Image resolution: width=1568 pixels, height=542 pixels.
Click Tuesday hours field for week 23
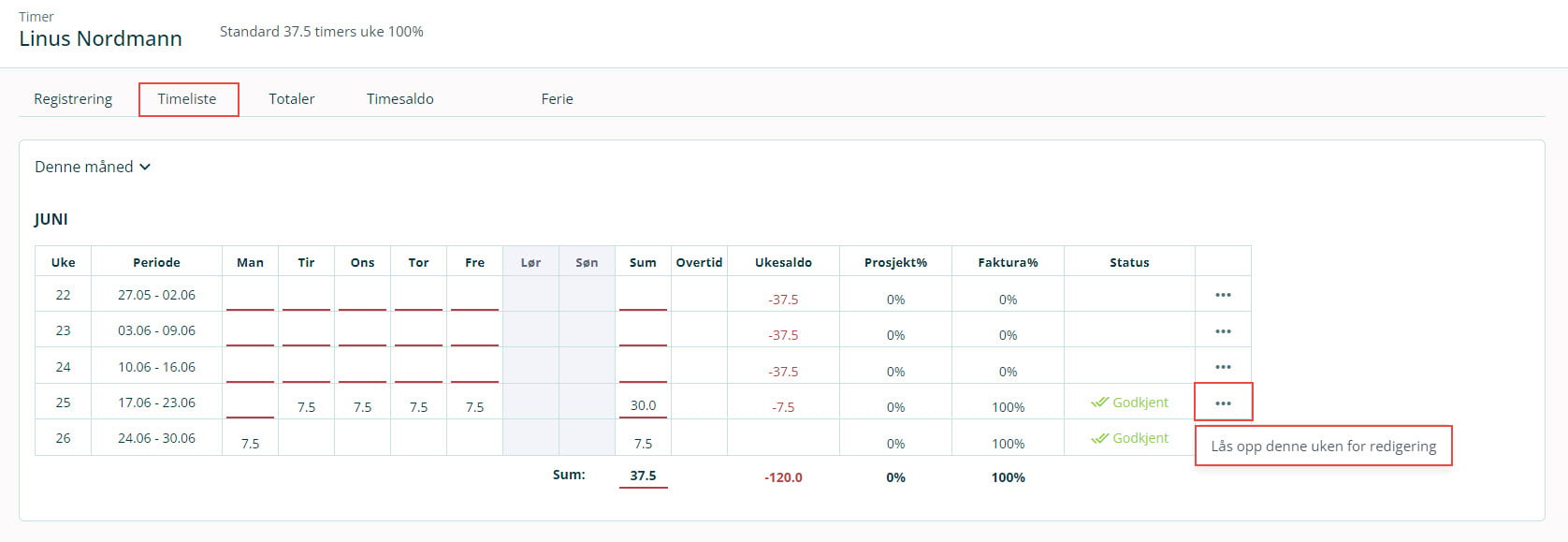(x=306, y=332)
